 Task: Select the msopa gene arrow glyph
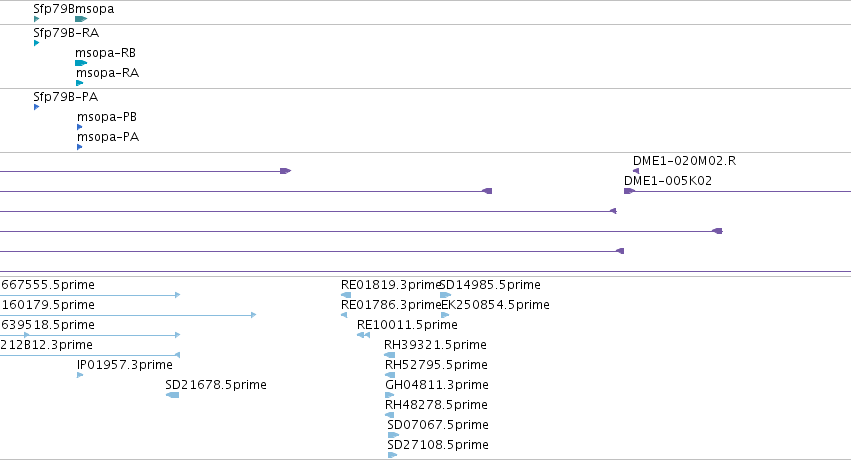coord(81,19)
